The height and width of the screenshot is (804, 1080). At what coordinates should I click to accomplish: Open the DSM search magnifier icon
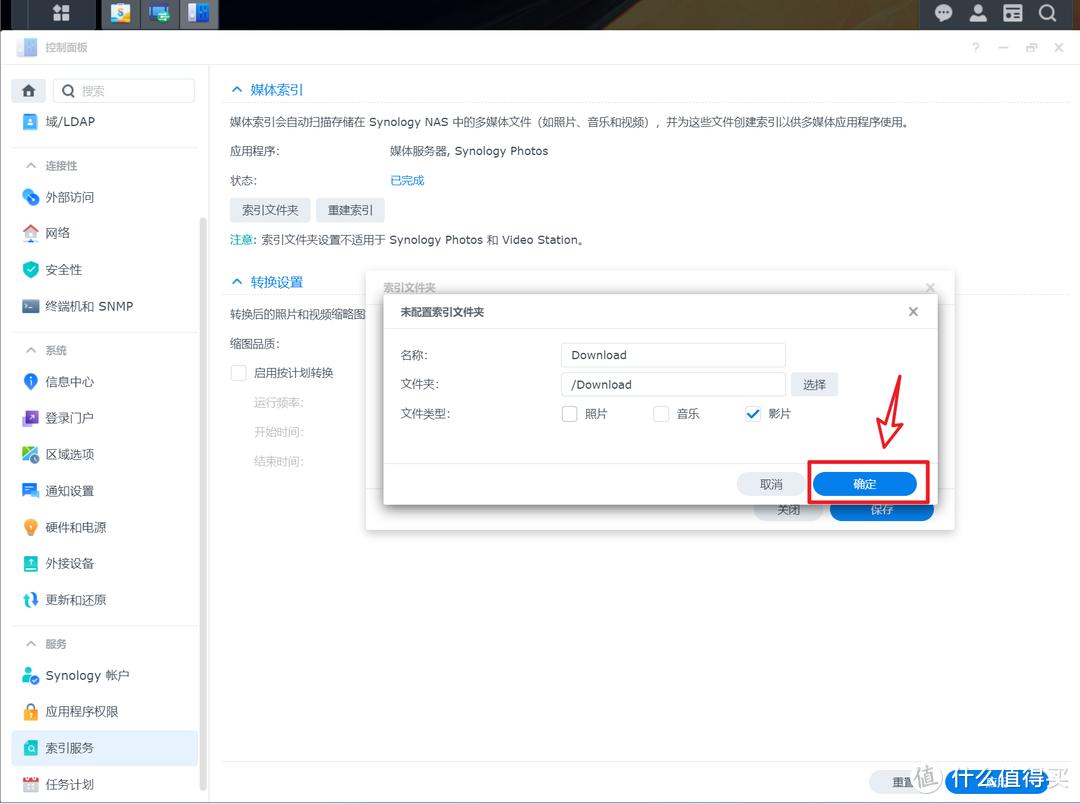point(1048,13)
